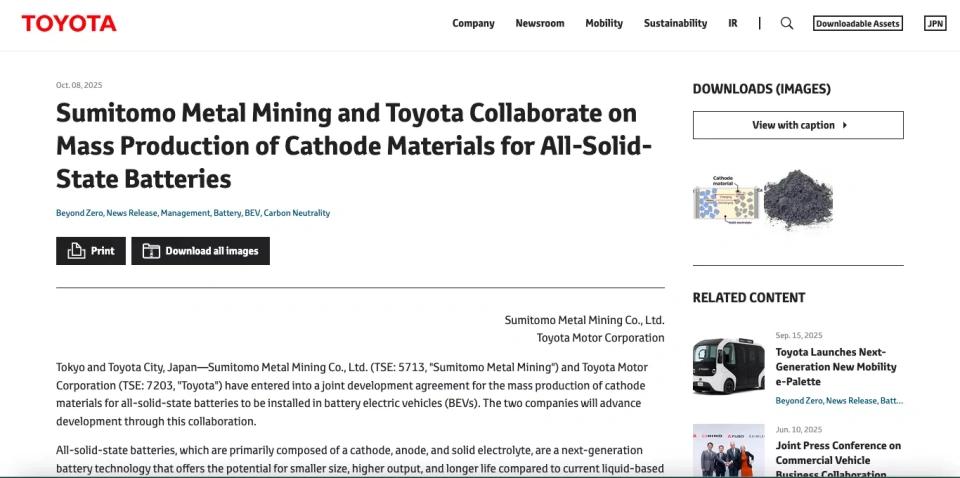Viewport: 960px width, 478px height.
Task: Click the Toyota logo
Action: [69, 23]
